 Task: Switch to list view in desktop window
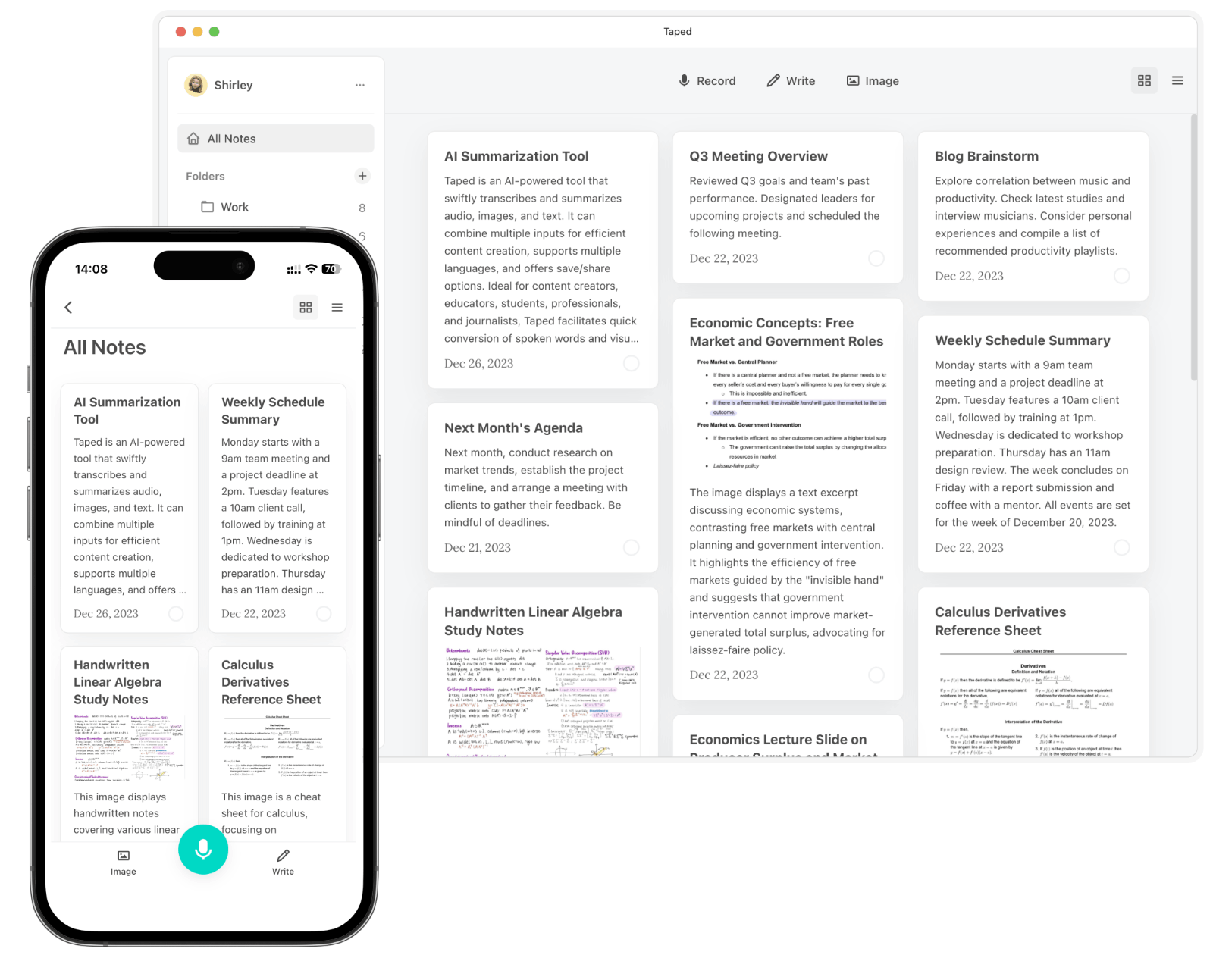point(1177,80)
